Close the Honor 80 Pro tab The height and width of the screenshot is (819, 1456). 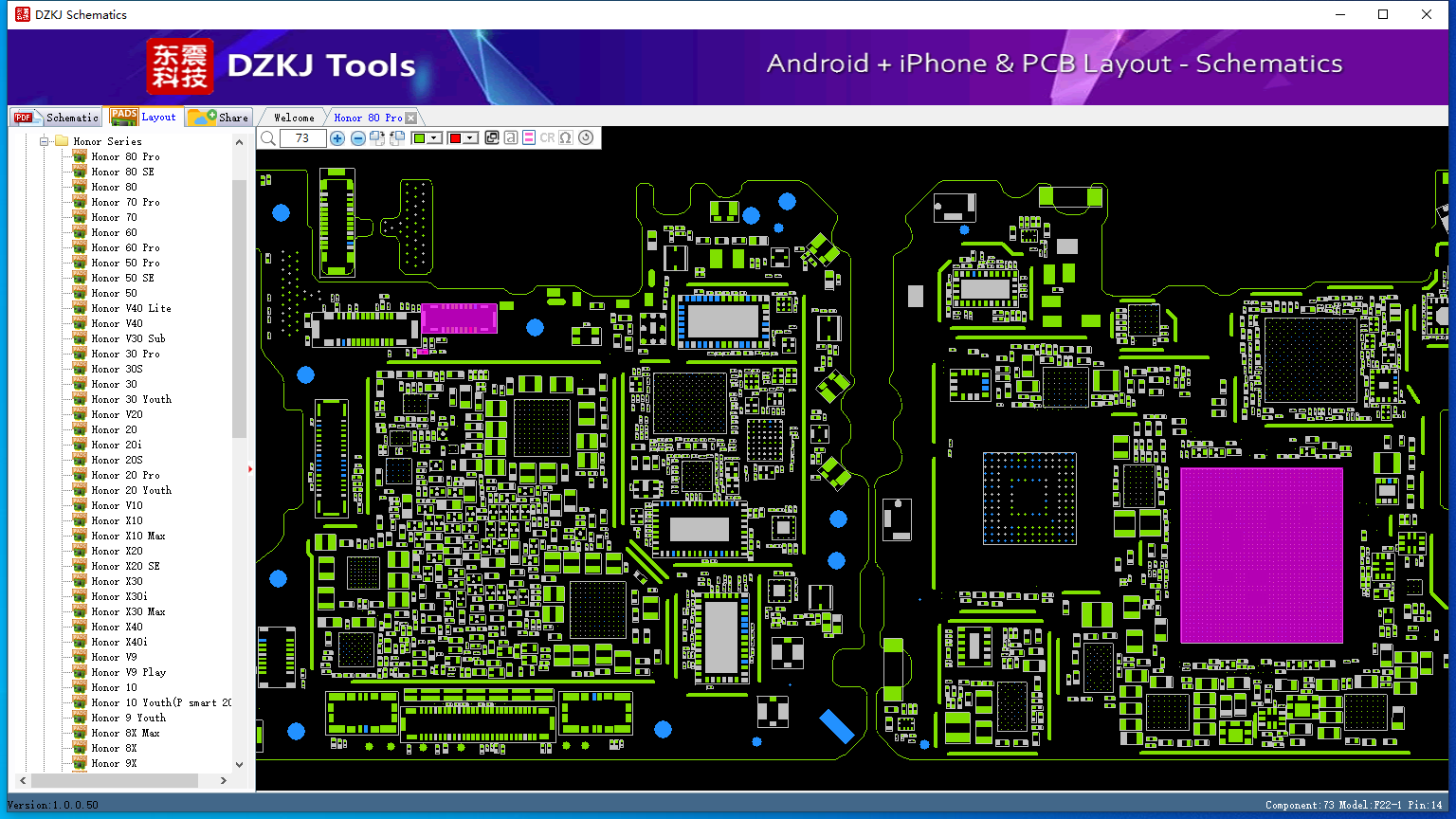coord(410,118)
